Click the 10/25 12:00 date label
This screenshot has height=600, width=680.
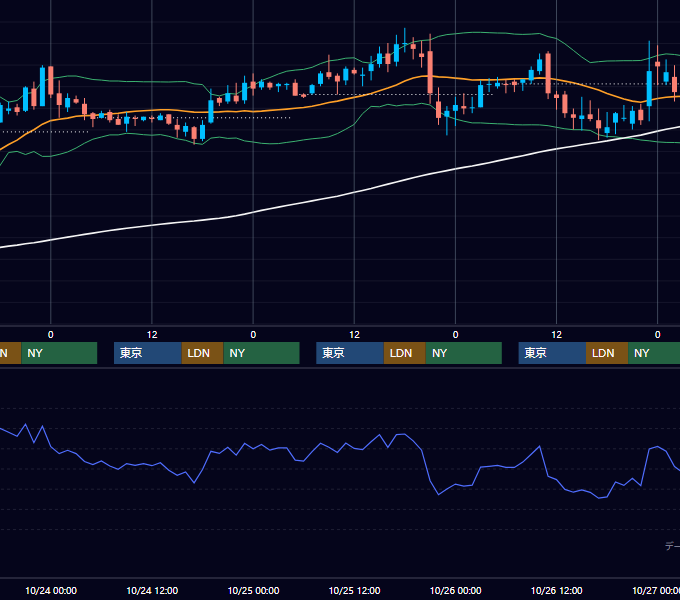[x=354, y=590]
